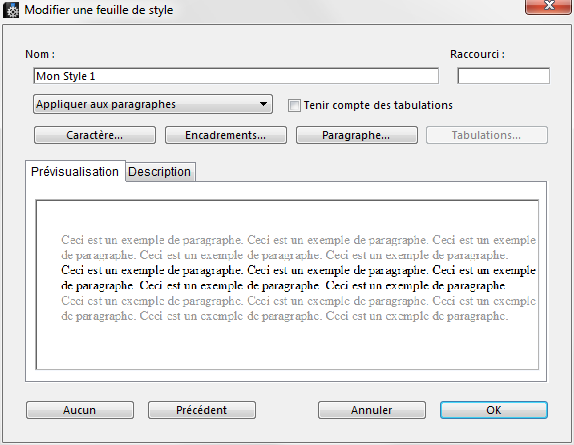The image size is (574, 445).
Task: Click the Nom field containing Mon Style 1
Action: tap(236, 76)
